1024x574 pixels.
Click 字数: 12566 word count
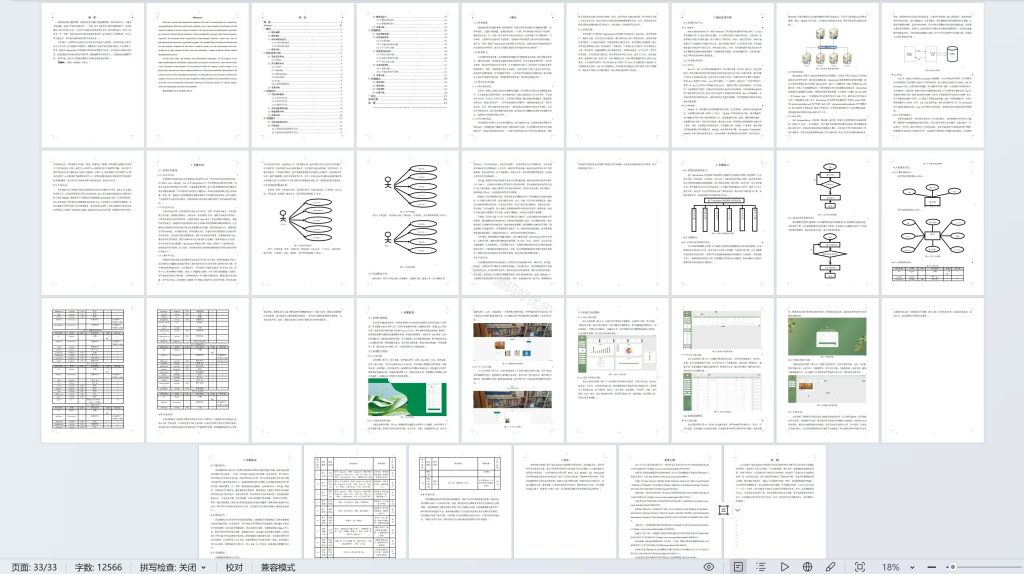click(98, 567)
